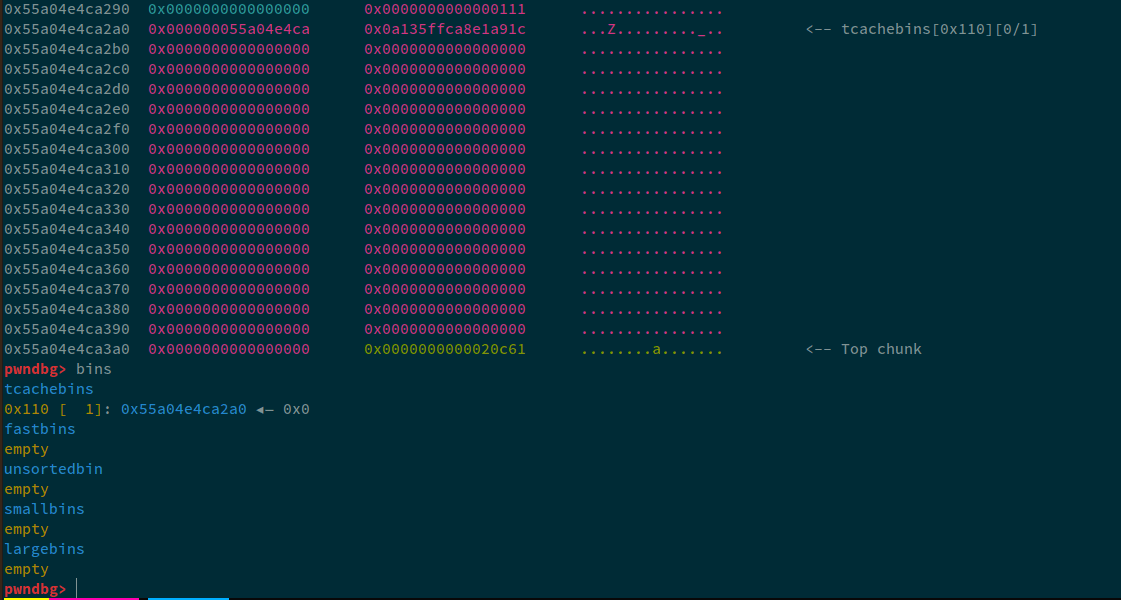Image resolution: width=1121 pixels, height=600 pixels.
Task: Click address 0x55a04e4ca380
Action: (67, 310)
